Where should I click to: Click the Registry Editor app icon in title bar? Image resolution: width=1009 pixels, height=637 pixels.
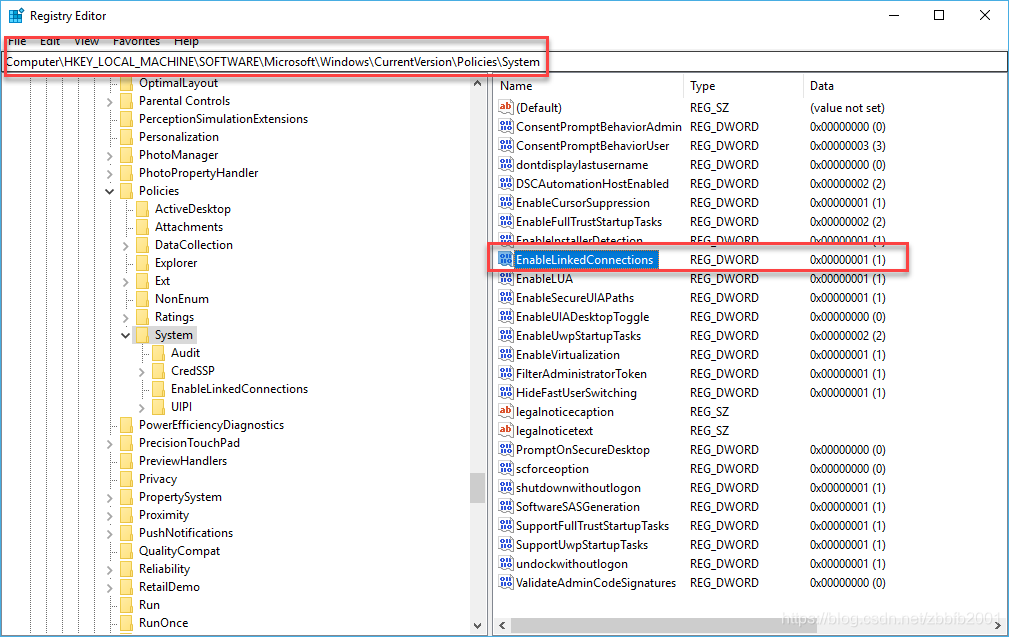[16, 15]
